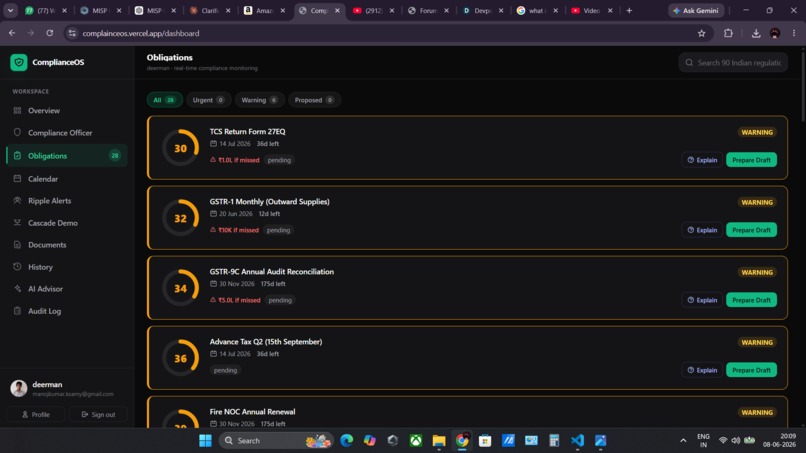Open Chrome three-dot menu

click(x=794, y=33)
